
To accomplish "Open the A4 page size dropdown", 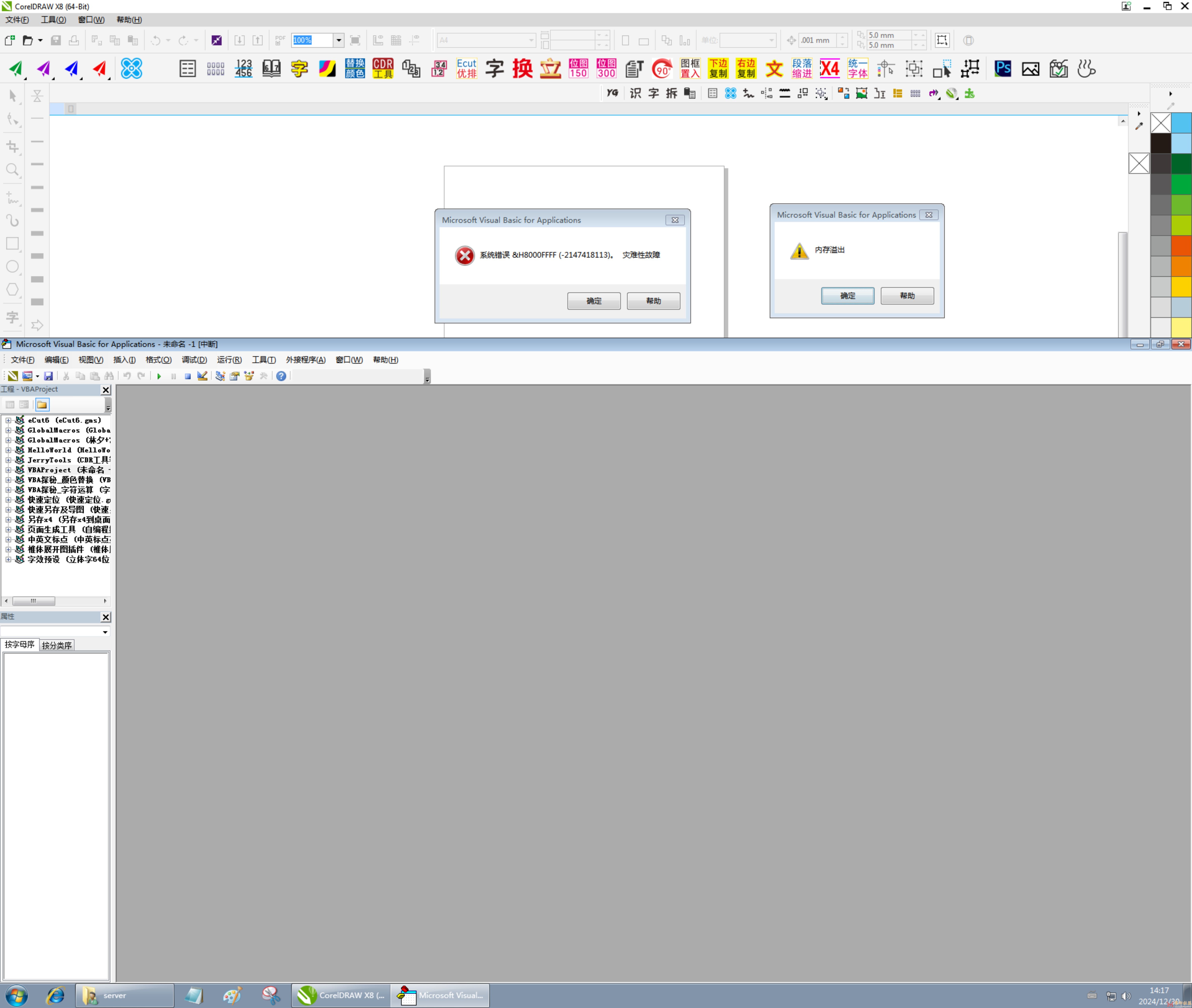I will tap(531, 41).
